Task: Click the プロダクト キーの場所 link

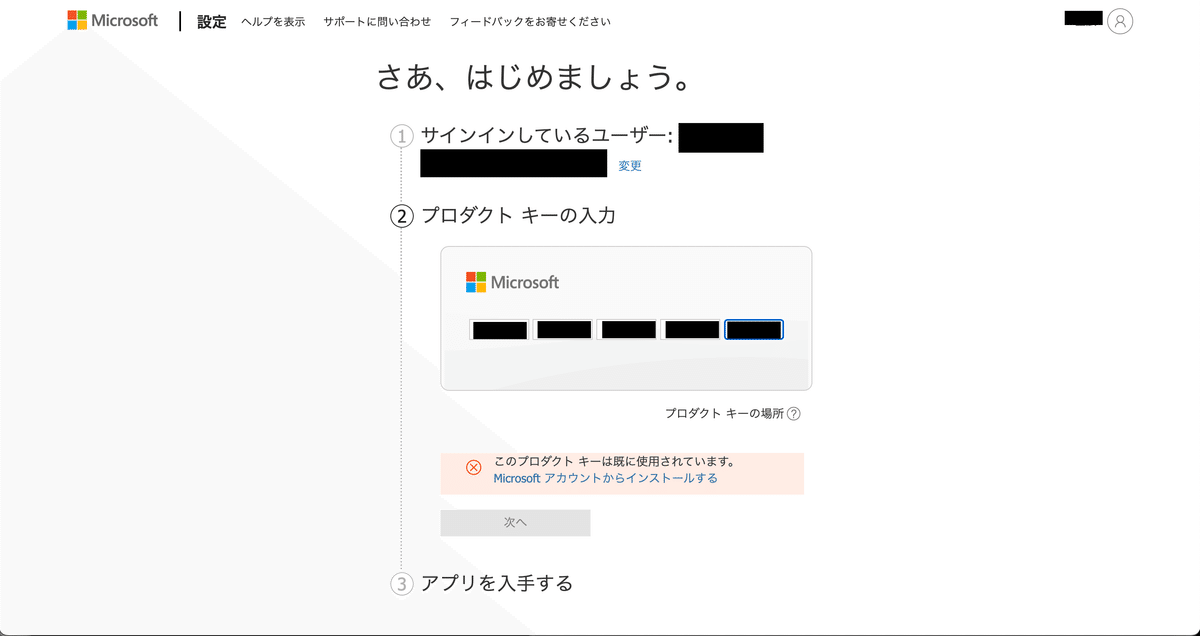Action: (x=724, y=413)
